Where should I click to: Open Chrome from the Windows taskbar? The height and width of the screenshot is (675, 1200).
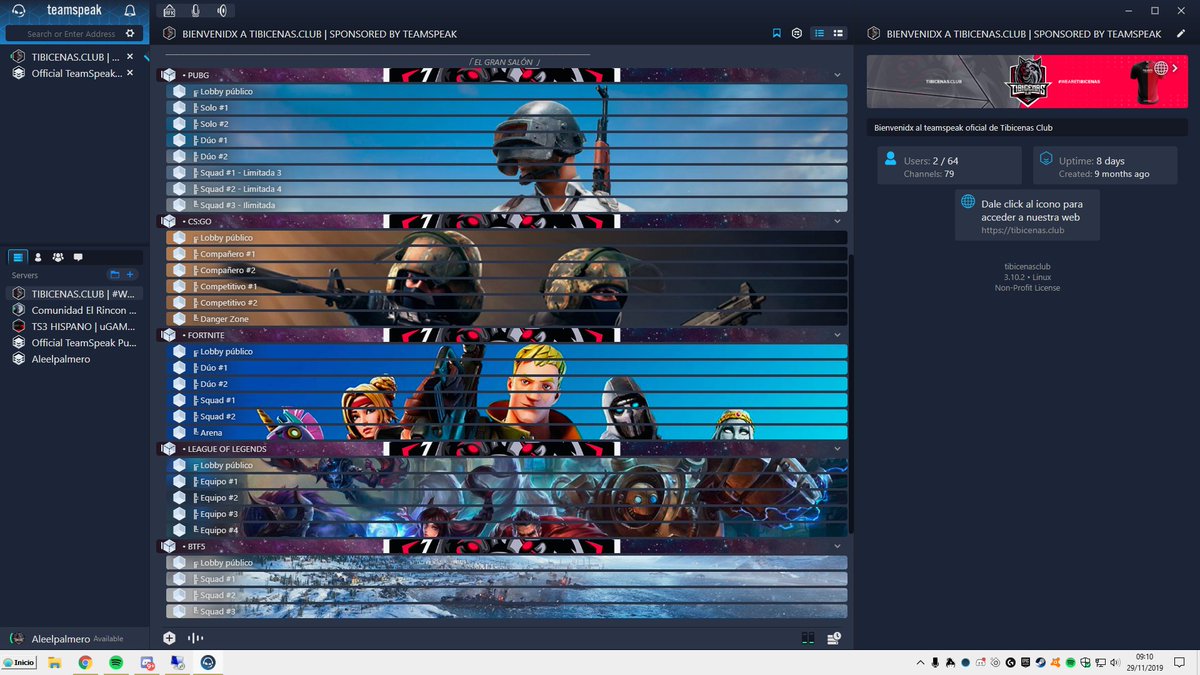[85, 662]
